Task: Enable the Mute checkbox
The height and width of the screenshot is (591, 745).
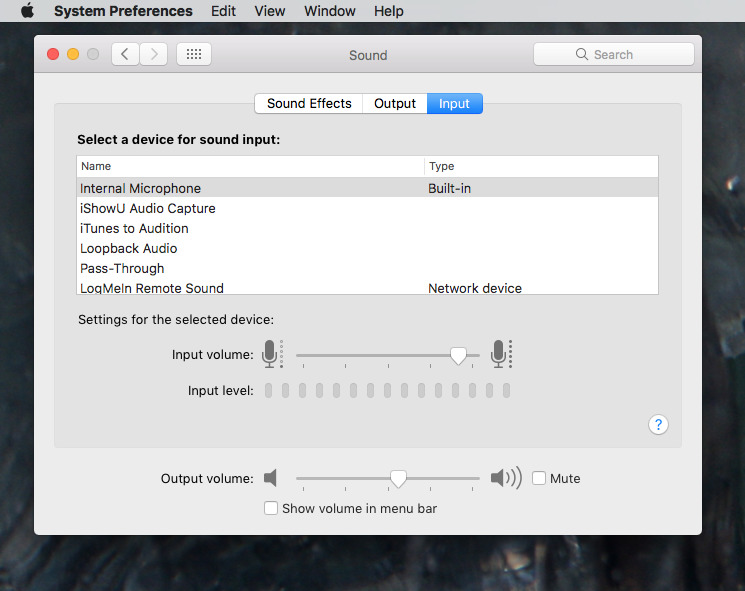Action: click(539, 478)
